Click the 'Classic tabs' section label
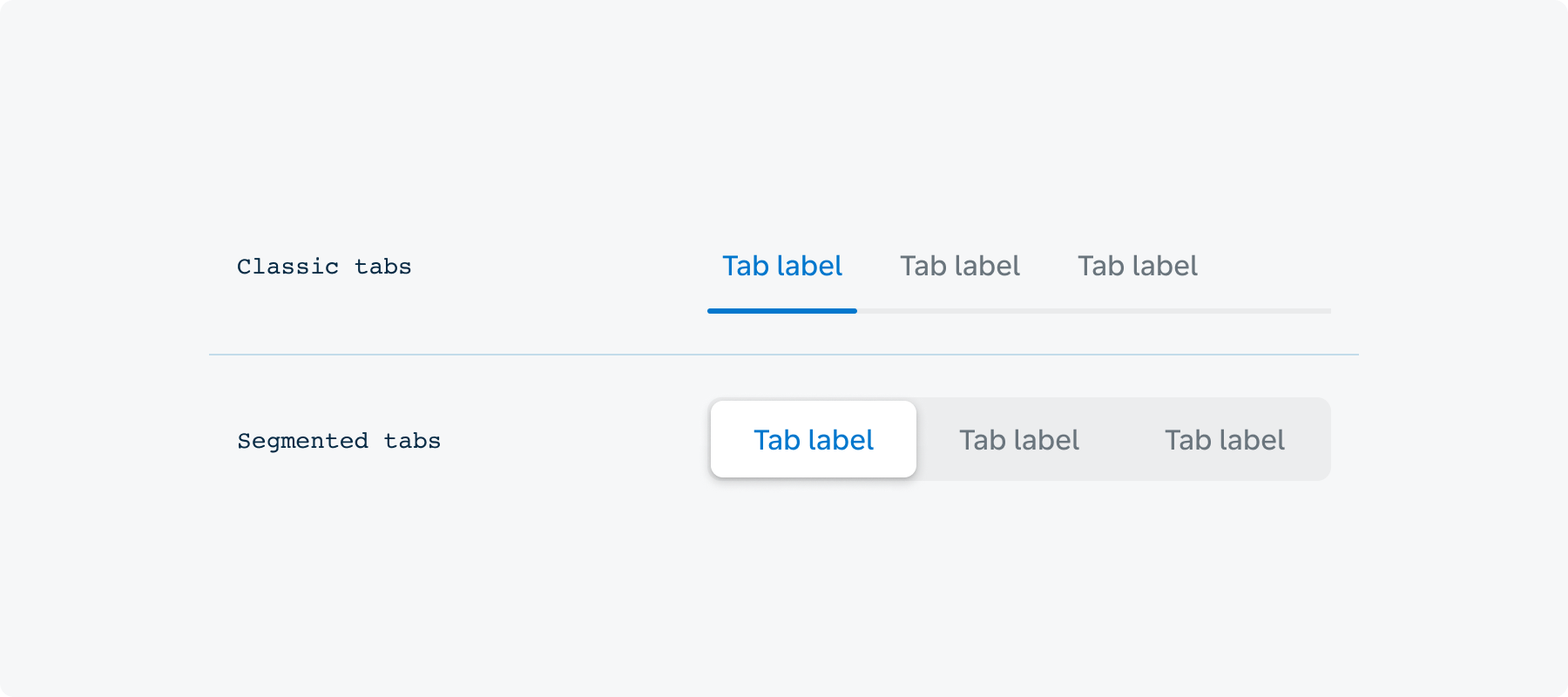Image resolution: width=1568 pixels, height=697 pixels. coord(324,267)
